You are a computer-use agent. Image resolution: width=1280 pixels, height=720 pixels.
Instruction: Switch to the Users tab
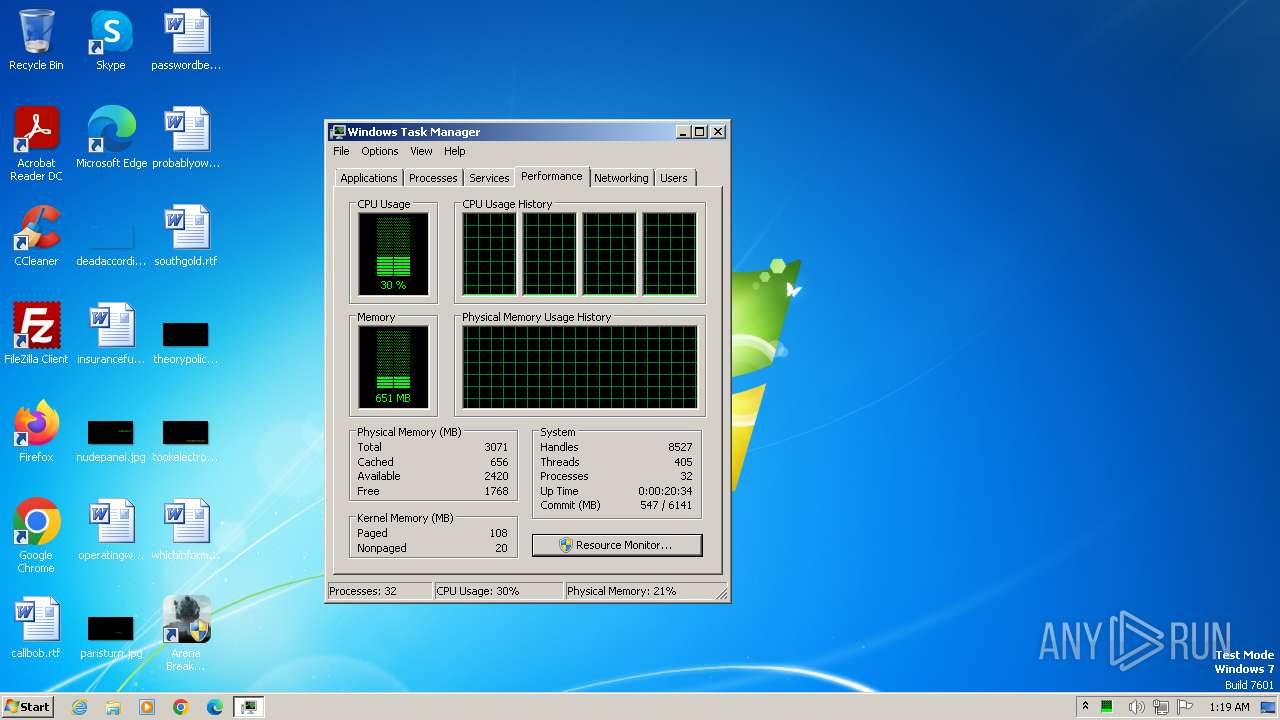coord(674,178)
